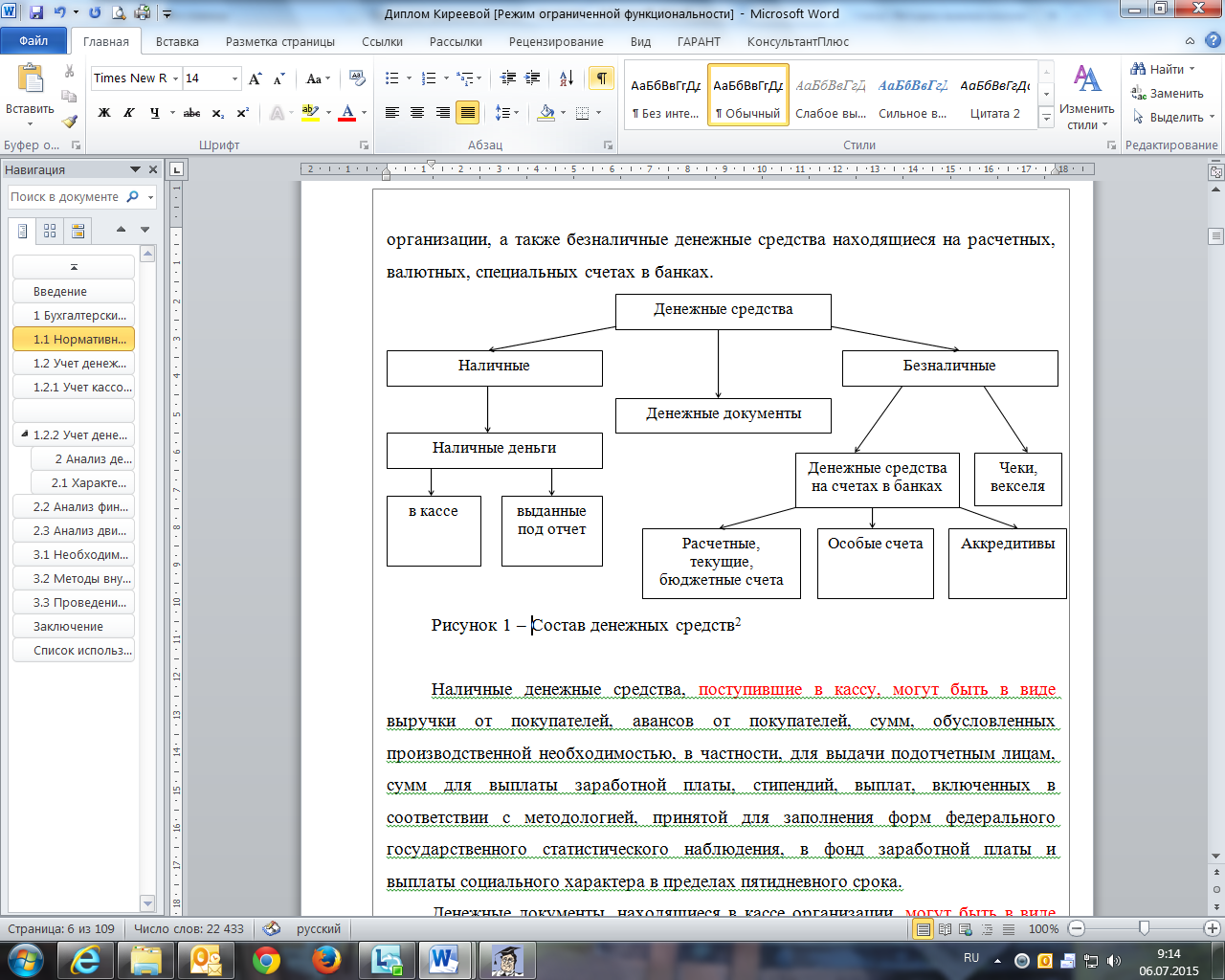Switch to the Рецензирование tab

pos(556,42)
